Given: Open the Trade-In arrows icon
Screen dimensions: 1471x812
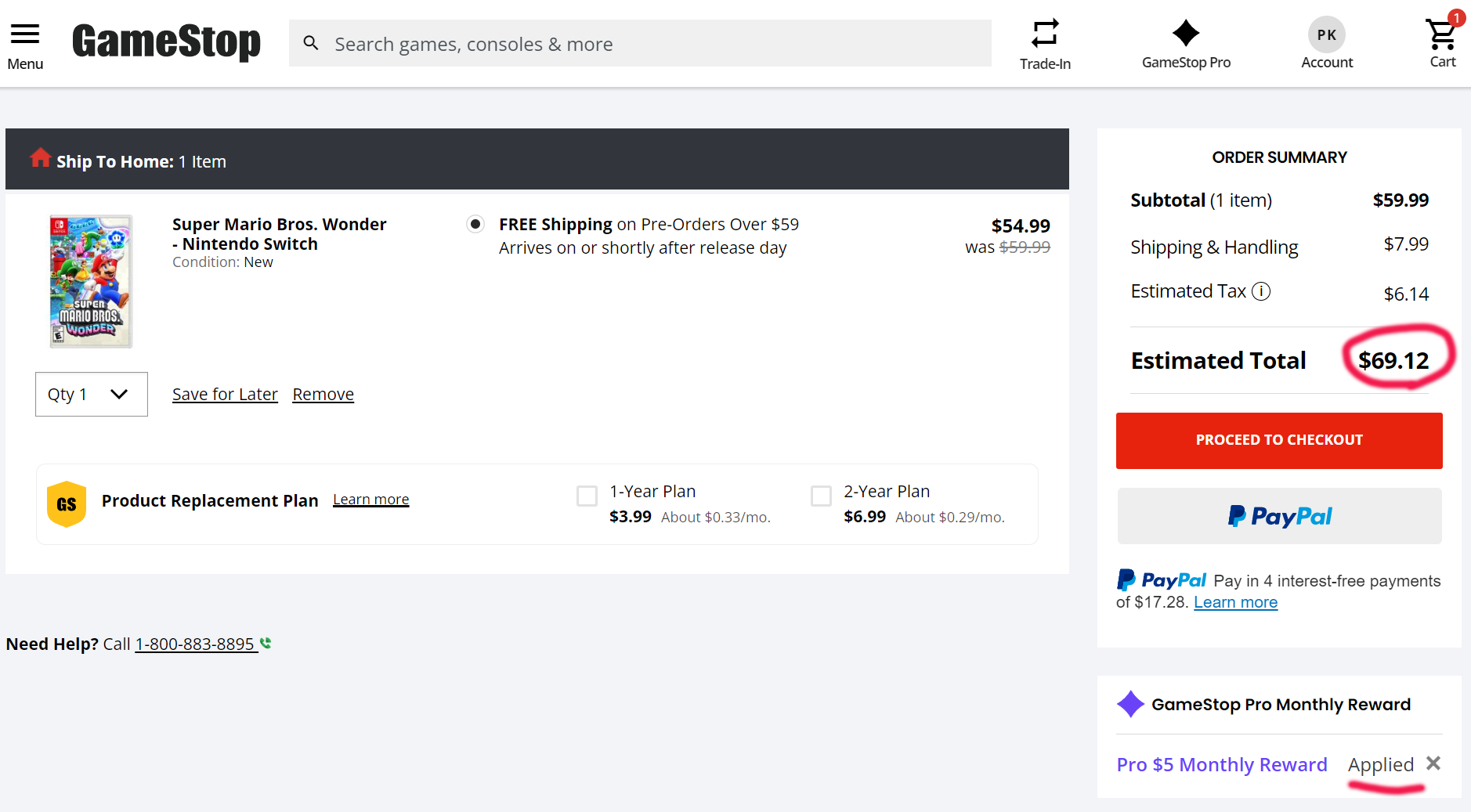Looking at the screenshot, I should click(1045, 34).
